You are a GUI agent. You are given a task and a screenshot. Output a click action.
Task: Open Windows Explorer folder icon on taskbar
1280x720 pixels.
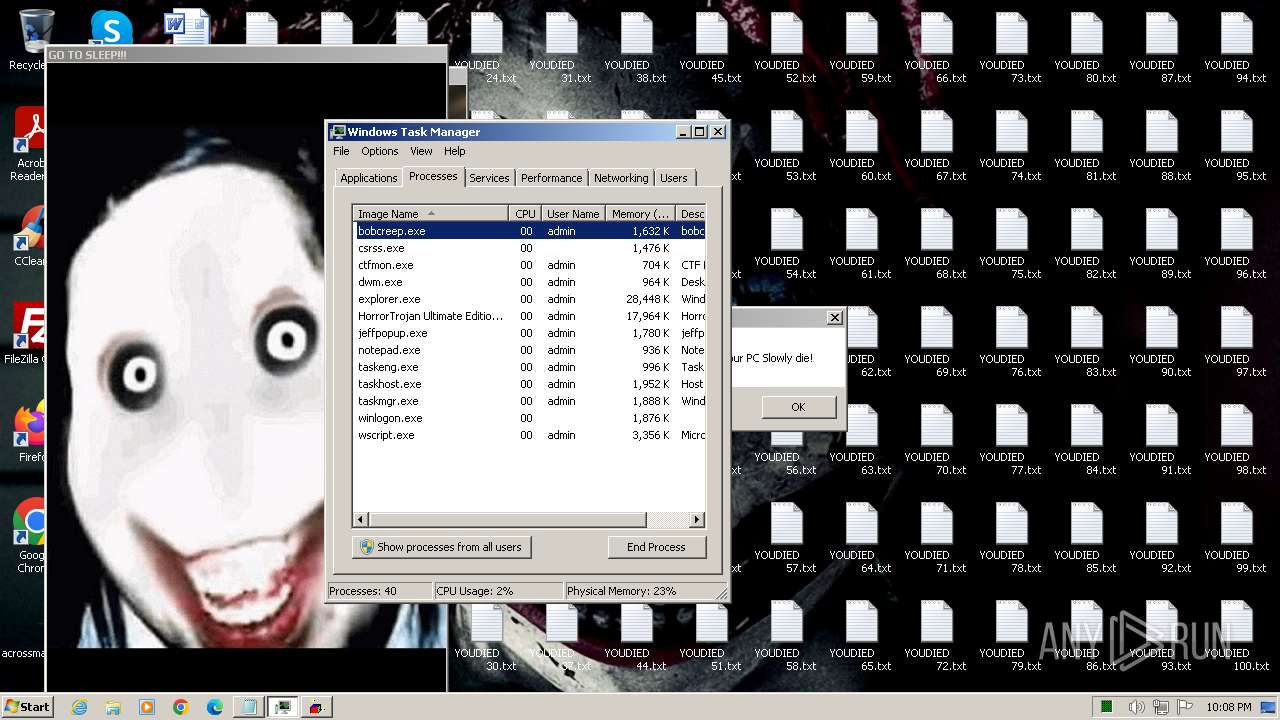tap(113, 707)
